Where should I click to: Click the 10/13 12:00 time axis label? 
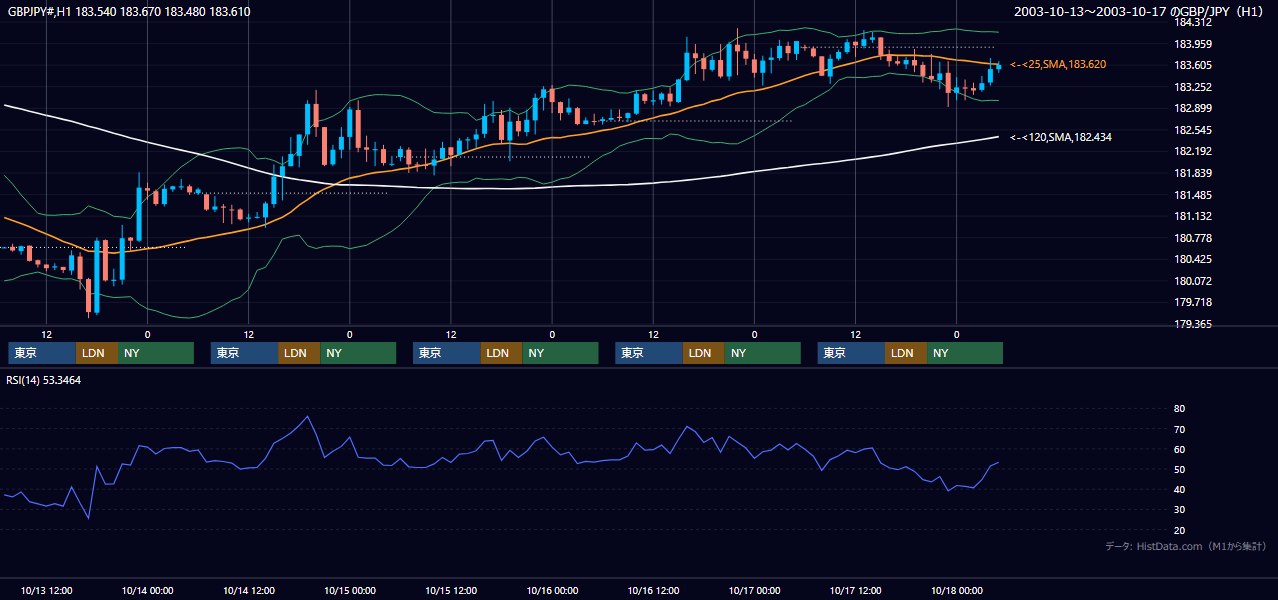tap(46, 590)
